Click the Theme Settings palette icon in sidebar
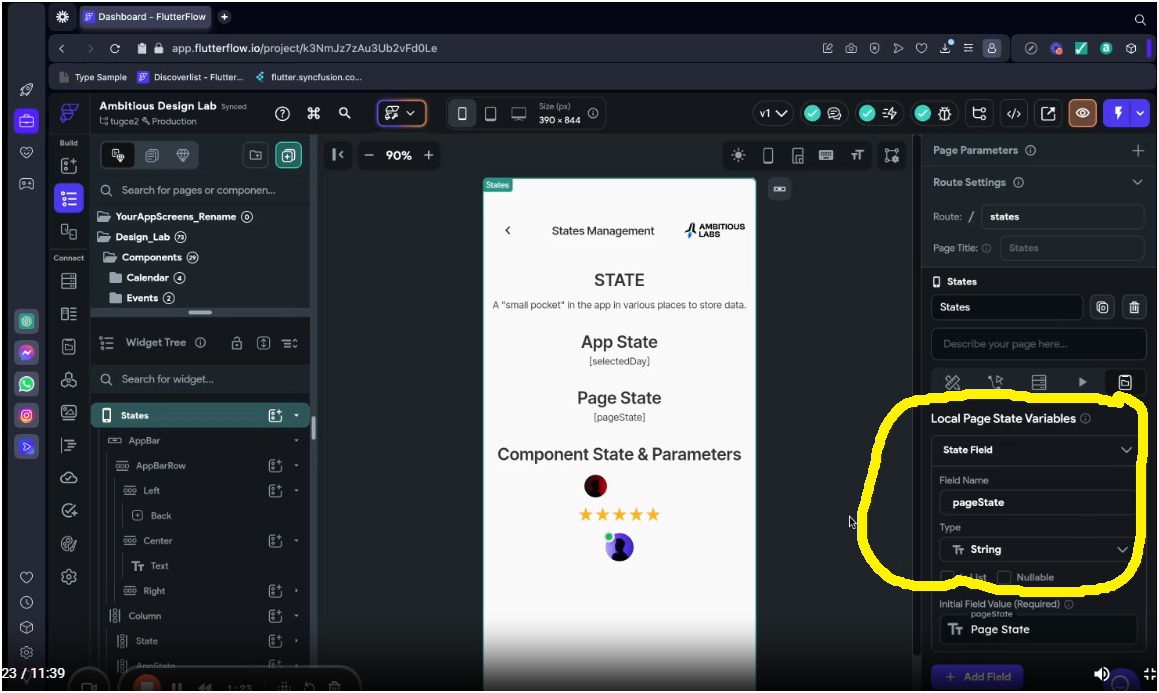Screen dimensions: 1159x693 [x=69, y=544]
